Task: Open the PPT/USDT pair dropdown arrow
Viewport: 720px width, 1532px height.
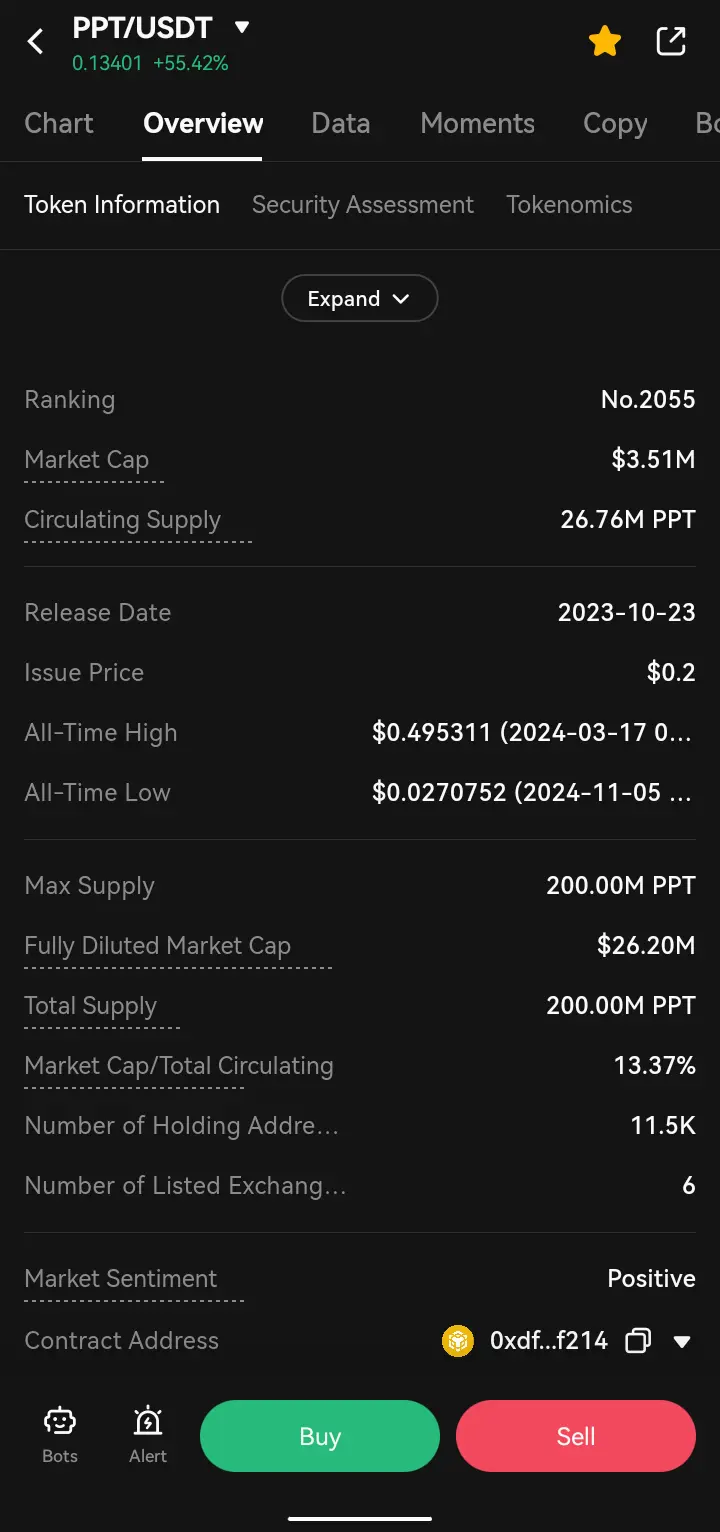Action: pyautogui.click(x=241, y=27)
